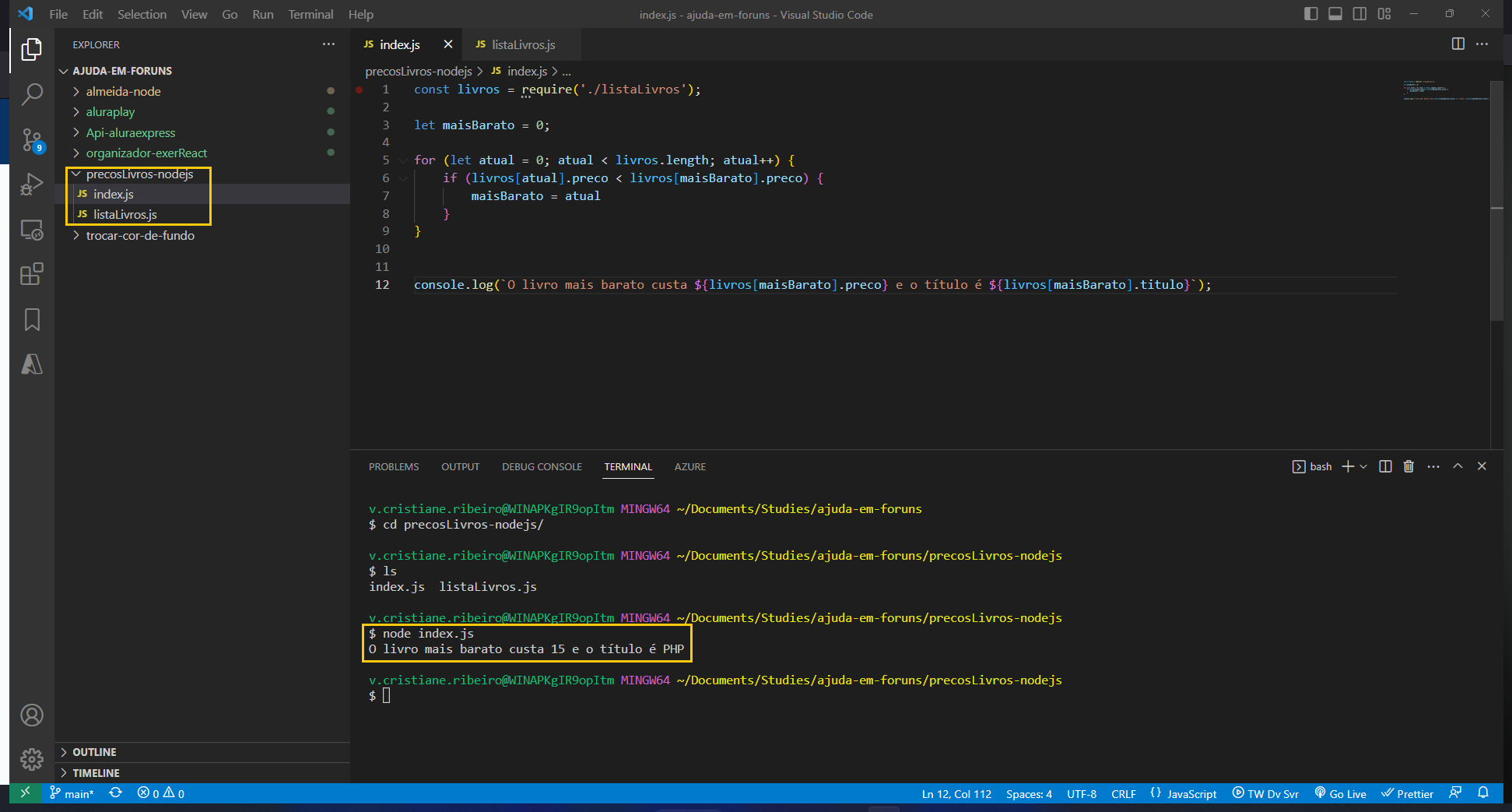Toggle the primary side bar layout
This screenshot has width=1512, height=812.
[1311, 14]
